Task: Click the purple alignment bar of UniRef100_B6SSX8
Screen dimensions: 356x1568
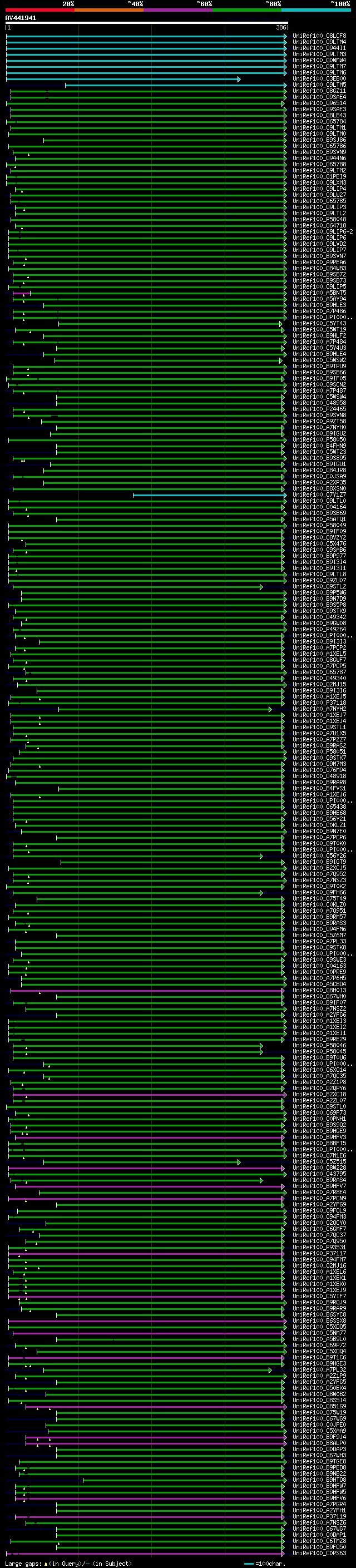Action: point(147,1321)
